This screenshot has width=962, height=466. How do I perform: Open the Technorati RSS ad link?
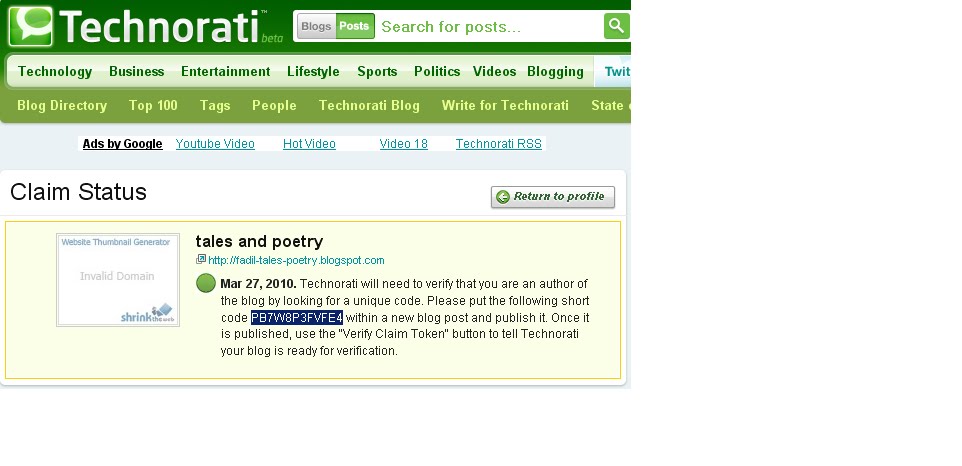click(499, 143)
